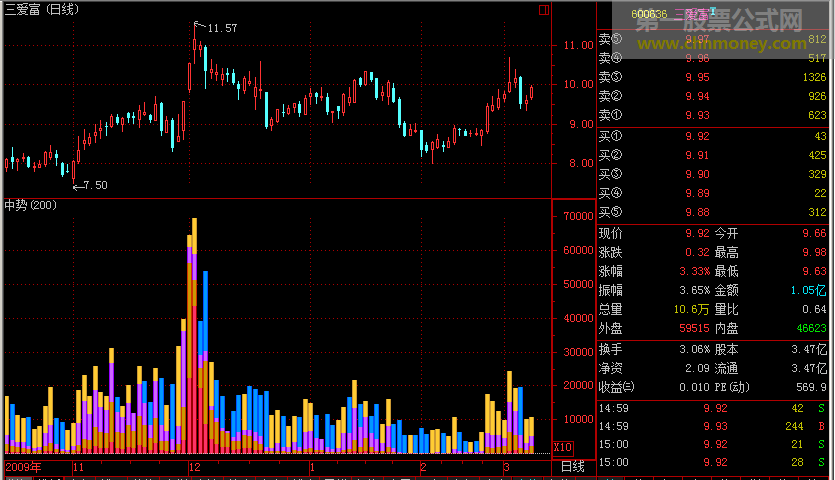Screen dimensions: 835x480
Task: Click the 买① bid price 9.92 row
Action: click(714, 136)
